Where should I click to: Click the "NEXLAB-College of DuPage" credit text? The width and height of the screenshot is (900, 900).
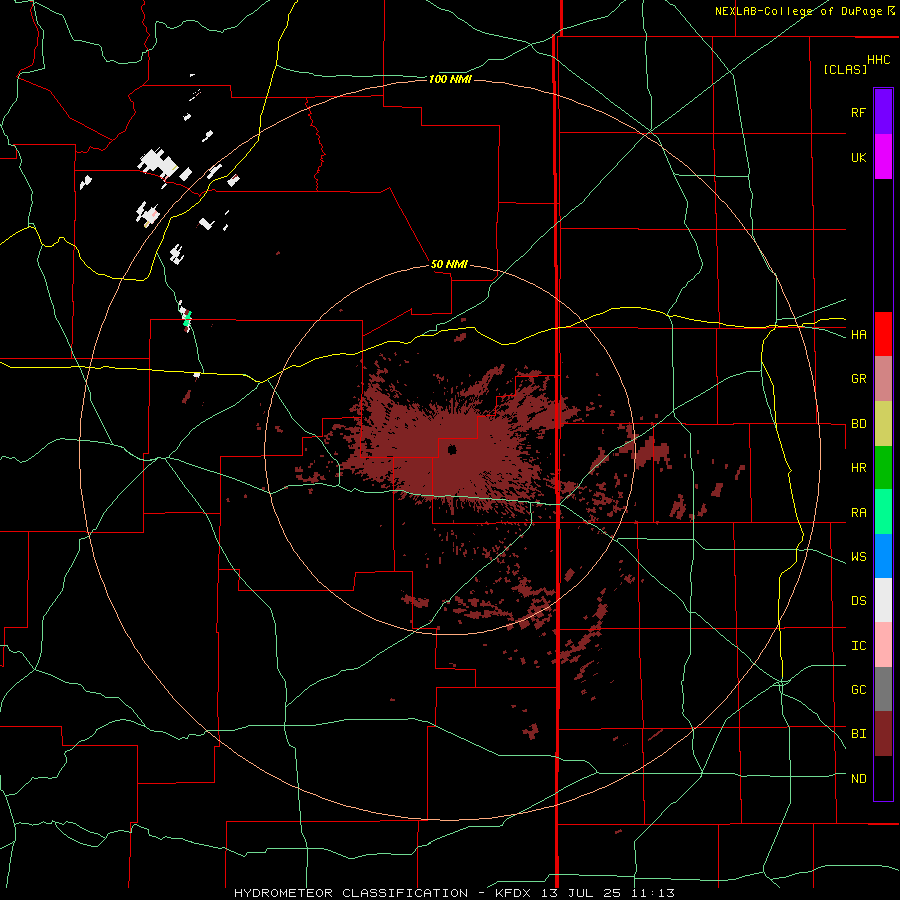coord(798,11)
